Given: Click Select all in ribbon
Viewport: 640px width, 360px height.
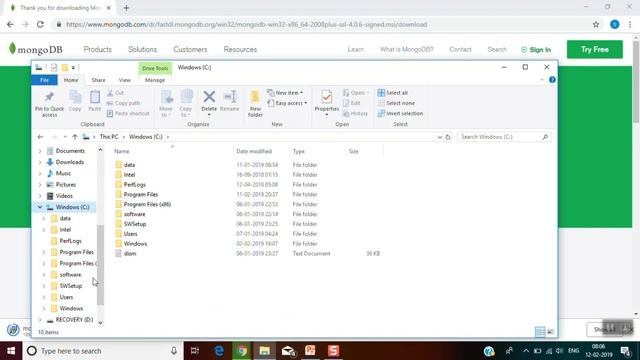Looking at the screenshot, I should (x=393, y=93).
